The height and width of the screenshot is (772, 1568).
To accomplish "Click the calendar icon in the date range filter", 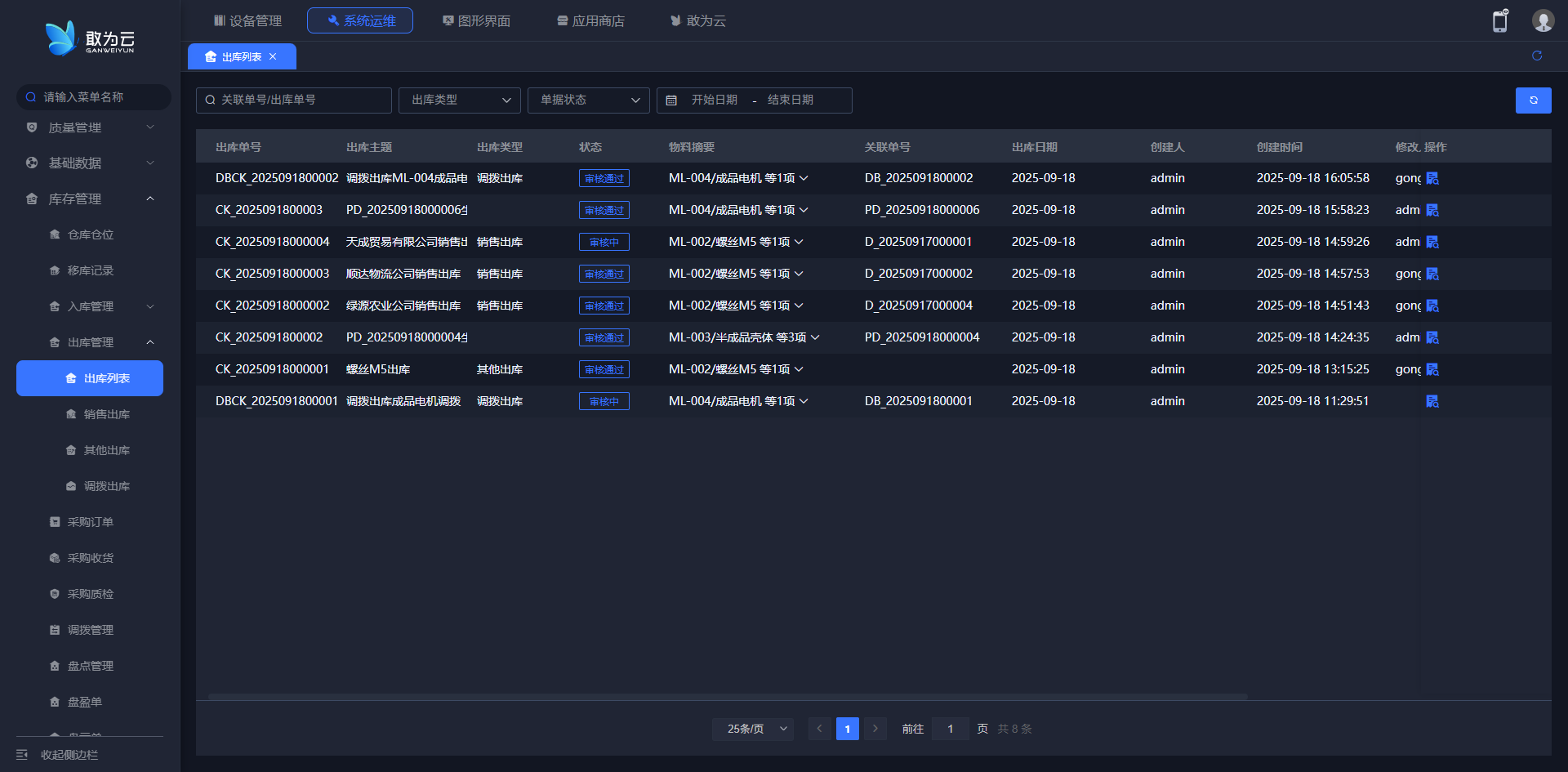I will [x=671, y=100].
